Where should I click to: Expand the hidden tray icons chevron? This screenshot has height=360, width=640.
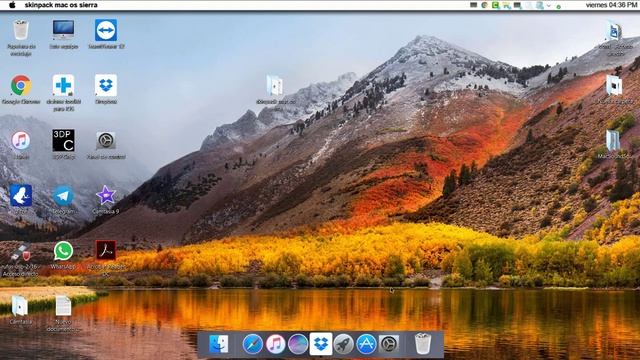549,6
